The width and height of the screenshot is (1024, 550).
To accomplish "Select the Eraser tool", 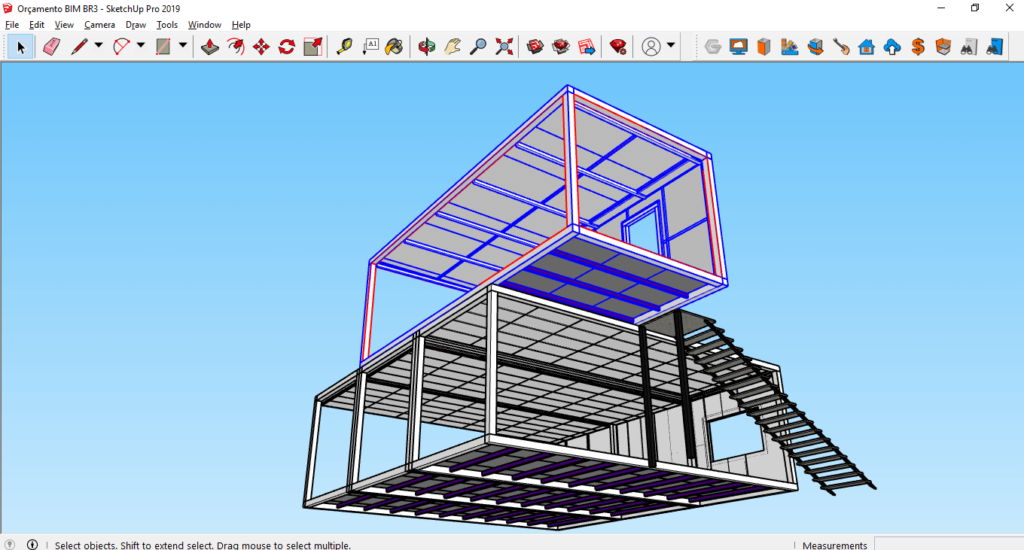I will point(52,46).
